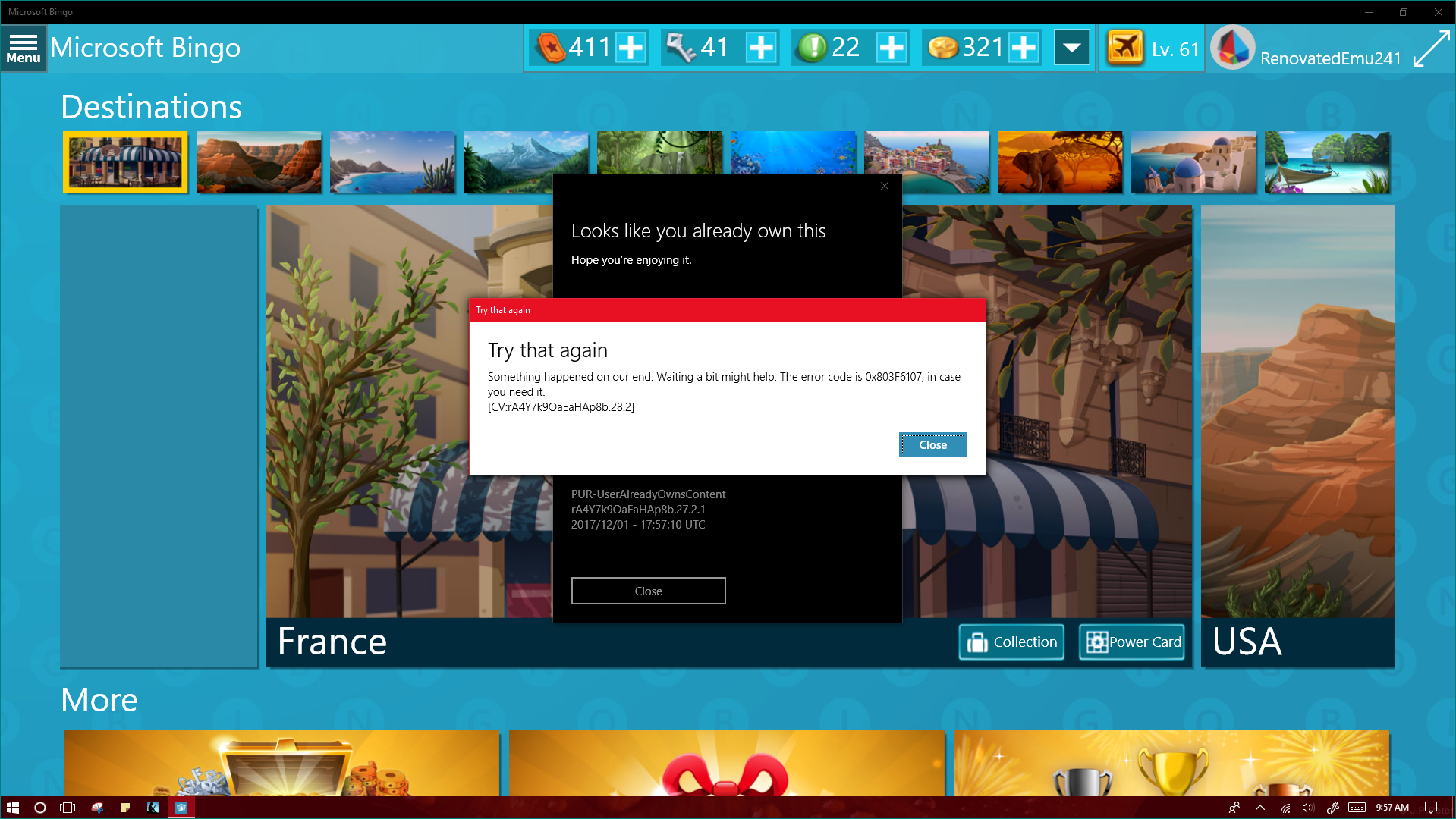
Task: Click the error code text line
Action: pos(724,384)
